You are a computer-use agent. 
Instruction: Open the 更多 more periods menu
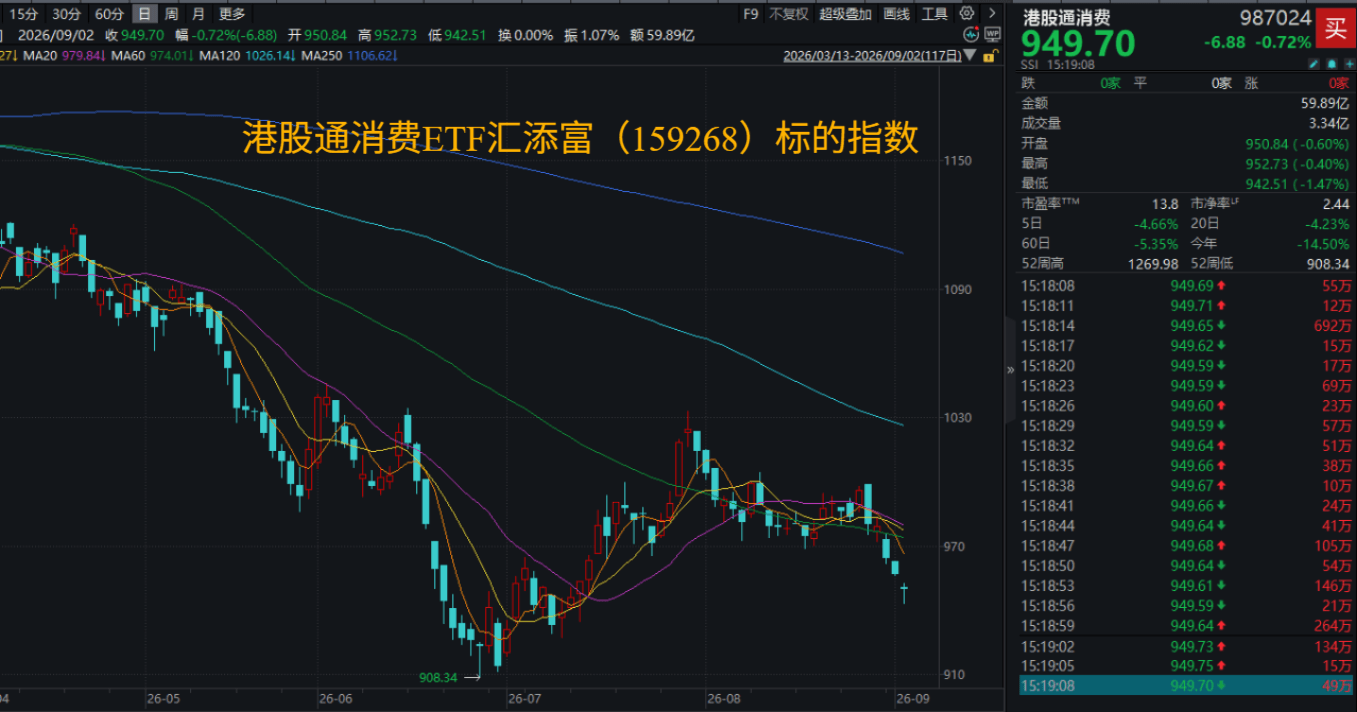[232, 14]
